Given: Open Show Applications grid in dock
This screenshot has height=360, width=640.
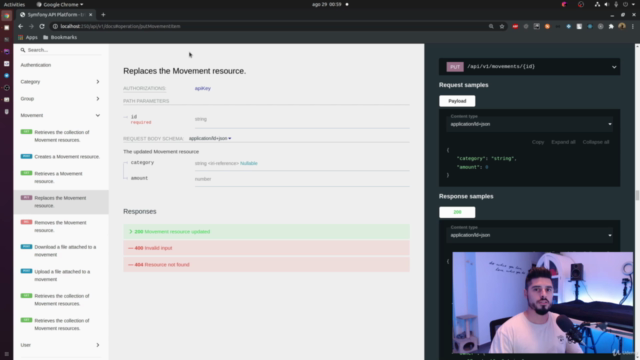Looking at the screenshot, I should coord(7,354).
